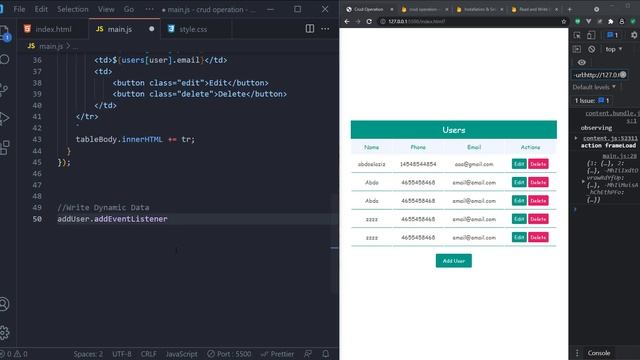This screenshot has width=640, height=360.
Task: Open the more menus ellipsis in VS Code menu bar
Action: pyautogui.click(x=150, y=9)
